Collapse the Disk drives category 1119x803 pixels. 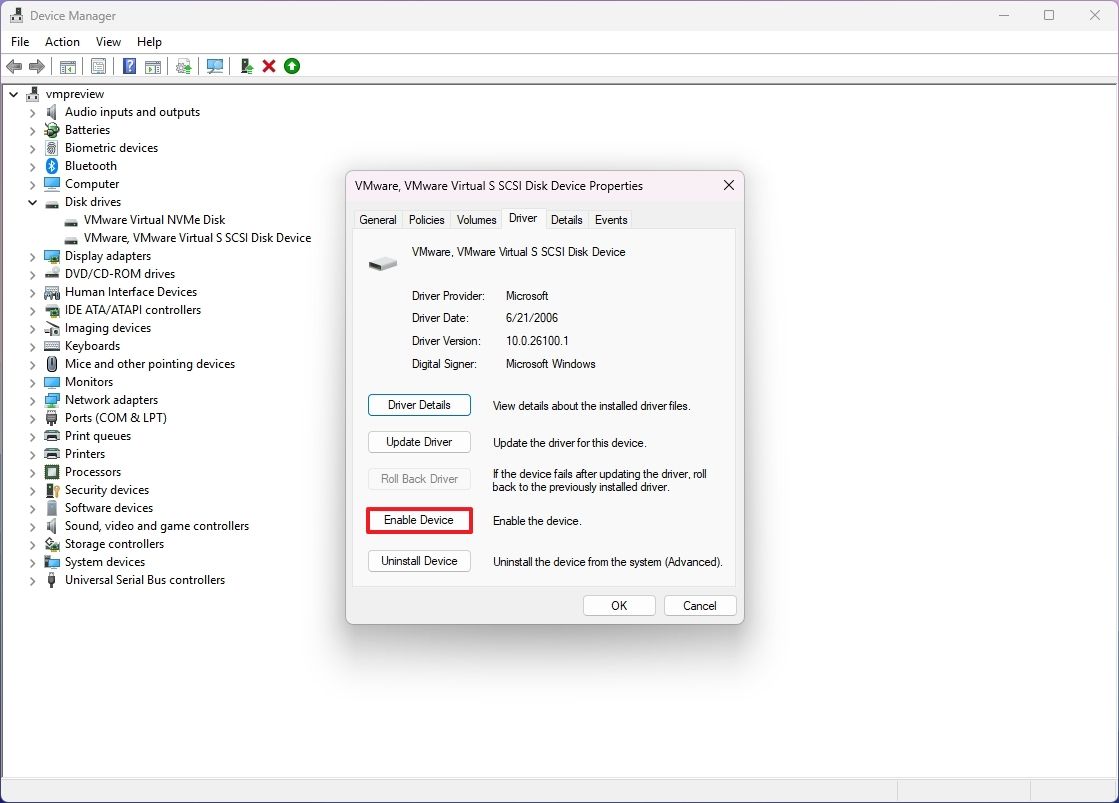pos(31,201)
